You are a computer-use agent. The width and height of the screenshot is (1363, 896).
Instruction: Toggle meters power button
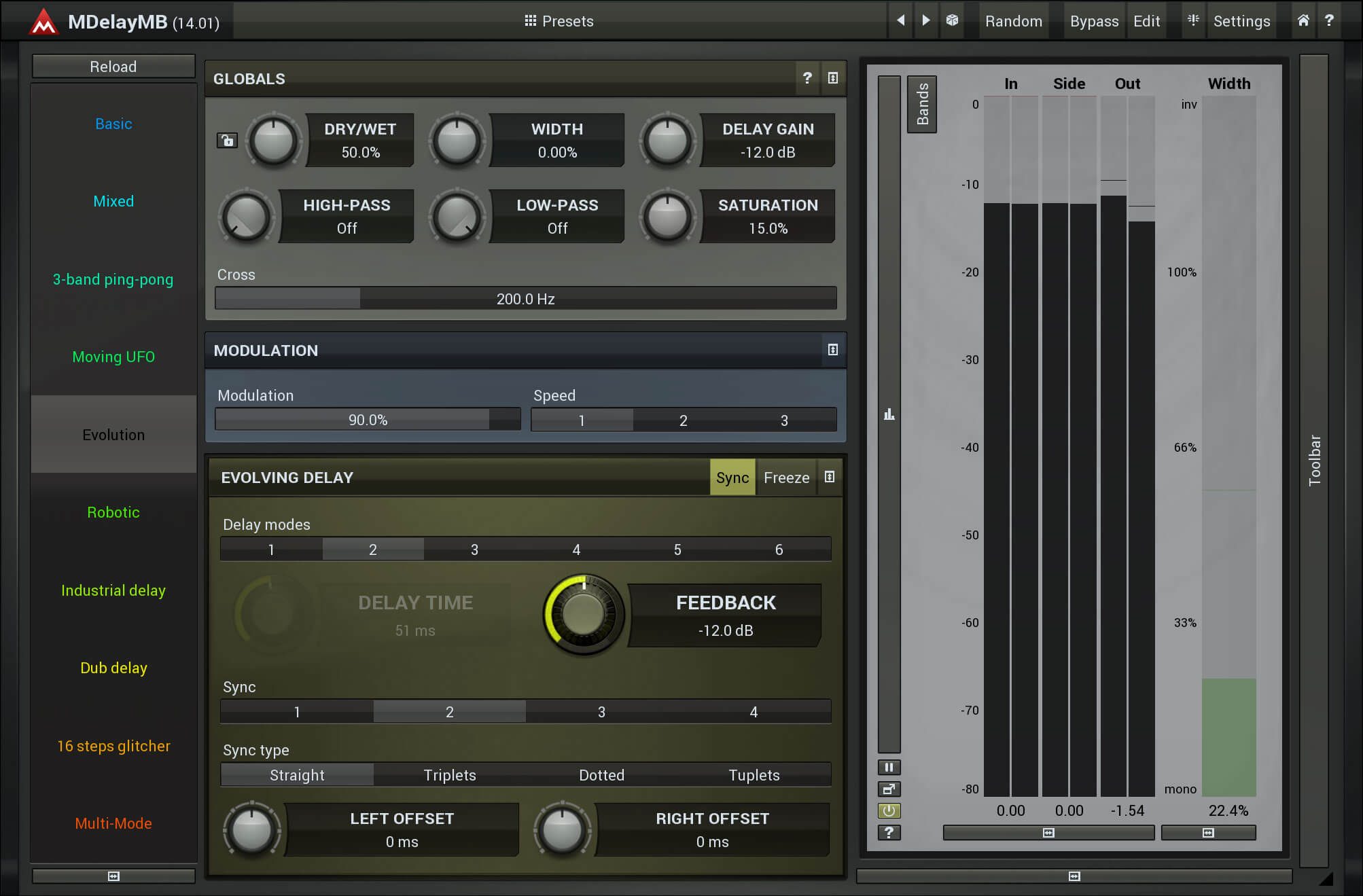click(x=889, y=810)
